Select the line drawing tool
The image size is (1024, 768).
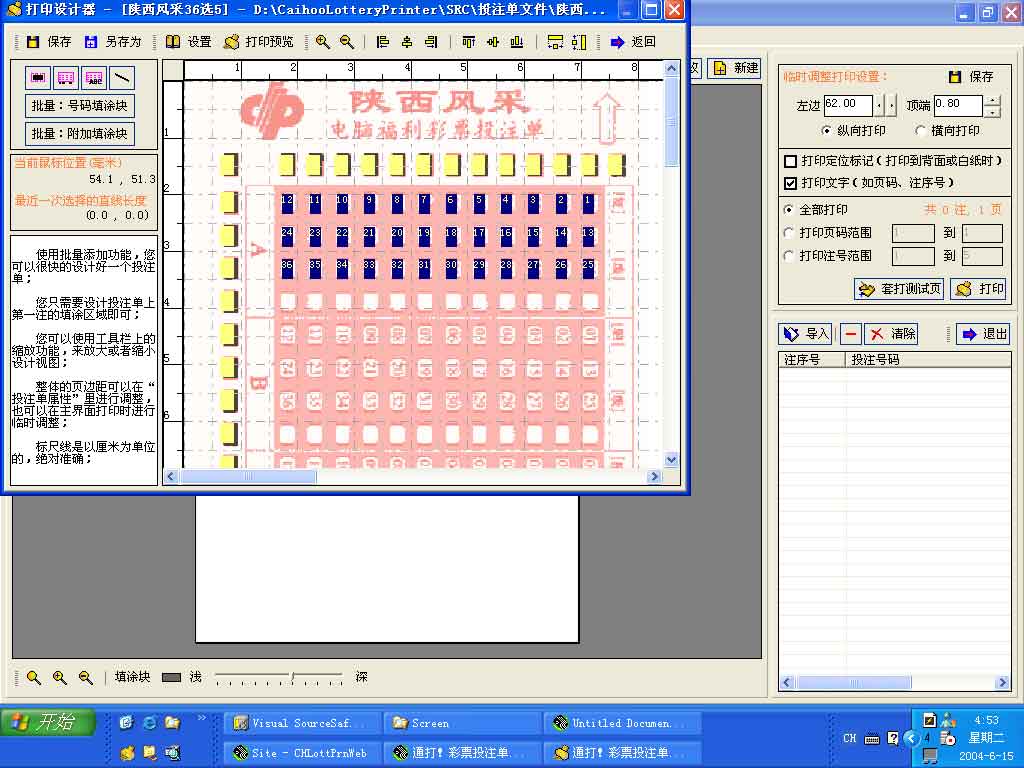pos(121,77)
